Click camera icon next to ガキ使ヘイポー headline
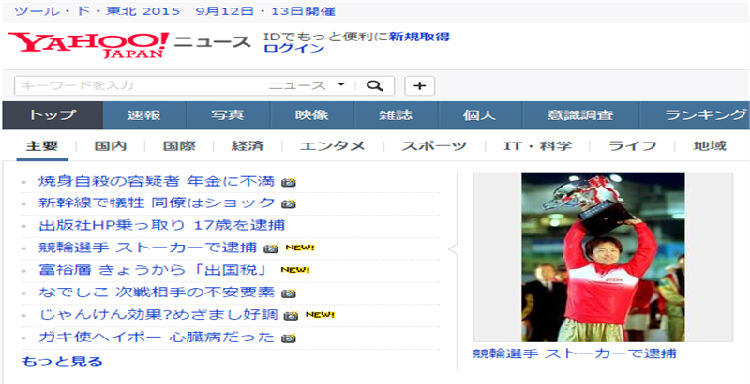 pyautogui.click(x=288, y=338)
